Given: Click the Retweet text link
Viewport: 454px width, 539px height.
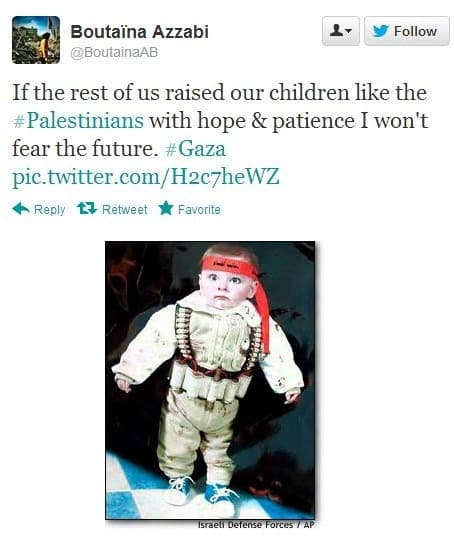Looking at the screenshot, I should (124, 209).
